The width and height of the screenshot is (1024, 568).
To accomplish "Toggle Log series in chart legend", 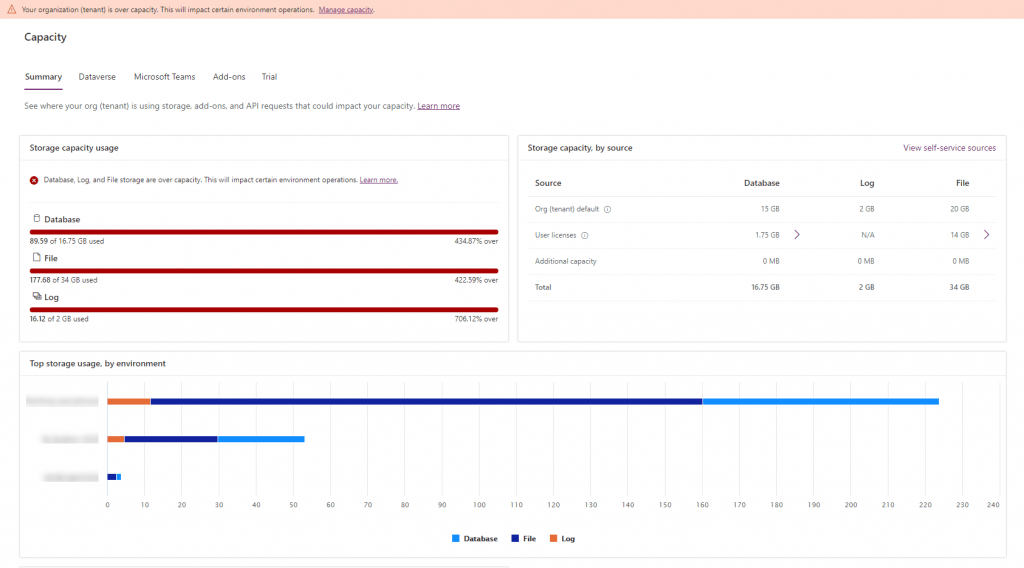I will pyautogui.click(x=562, y=539).
